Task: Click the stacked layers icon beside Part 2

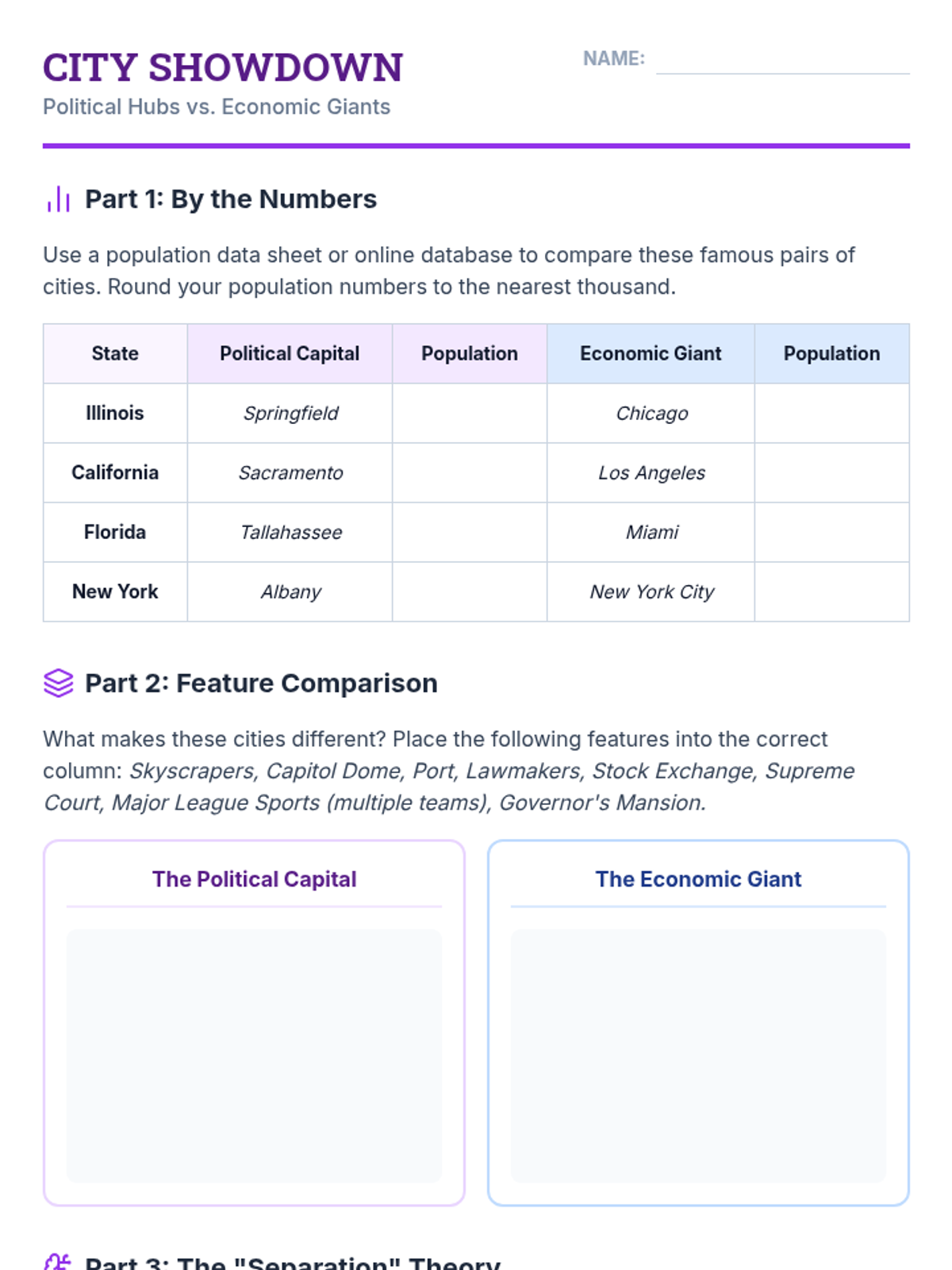Action: [59, 683]
